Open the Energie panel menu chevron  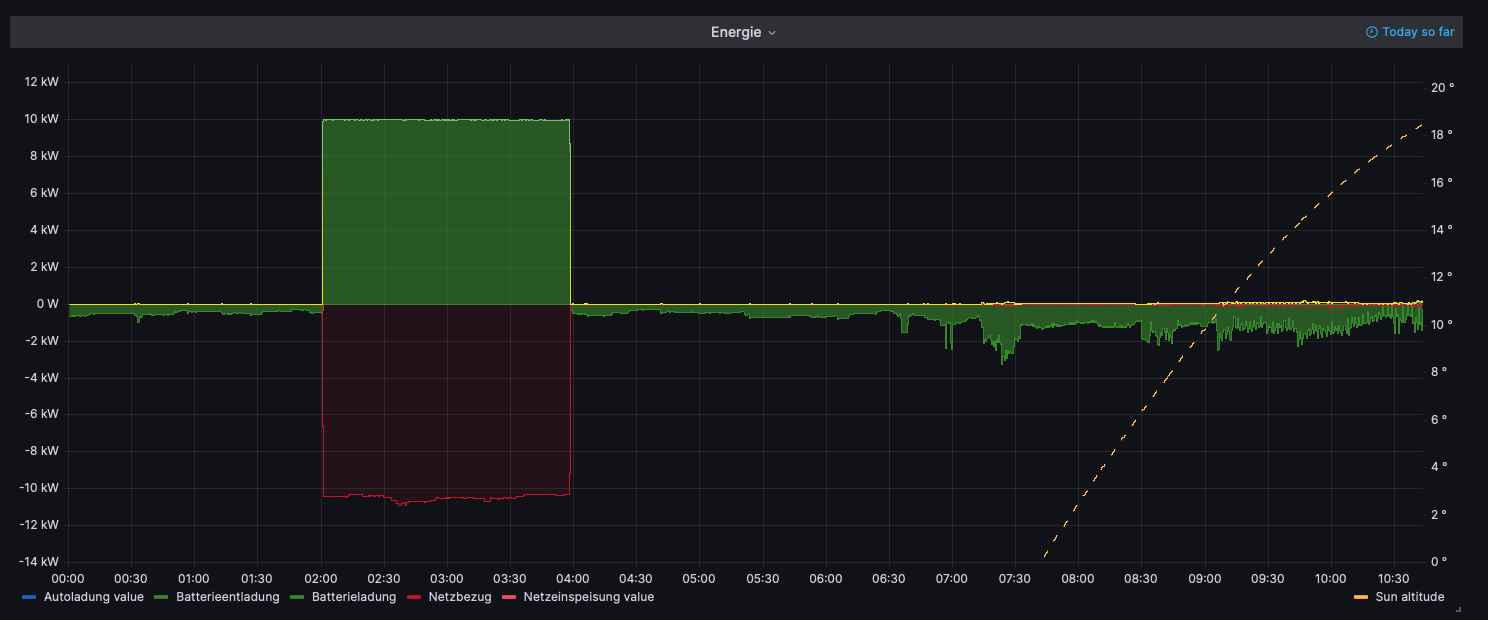click(772, 33)
